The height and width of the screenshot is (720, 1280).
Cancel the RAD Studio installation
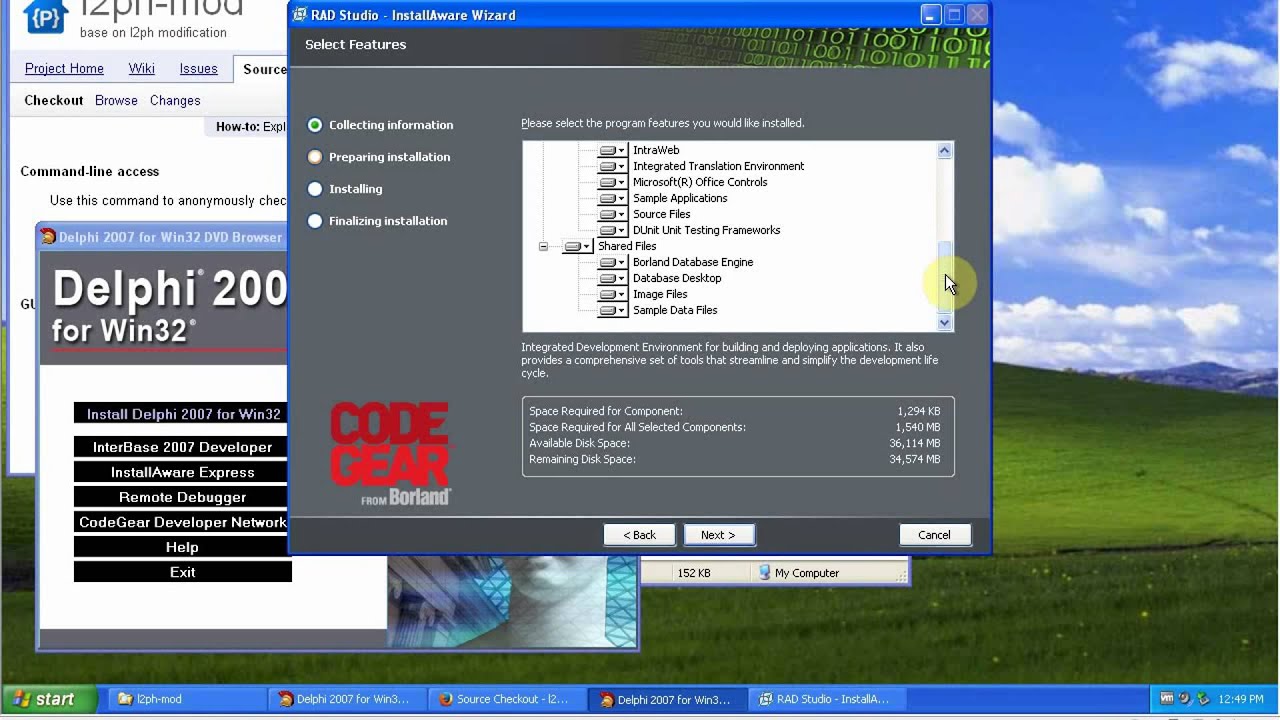(x=935, y=535)
